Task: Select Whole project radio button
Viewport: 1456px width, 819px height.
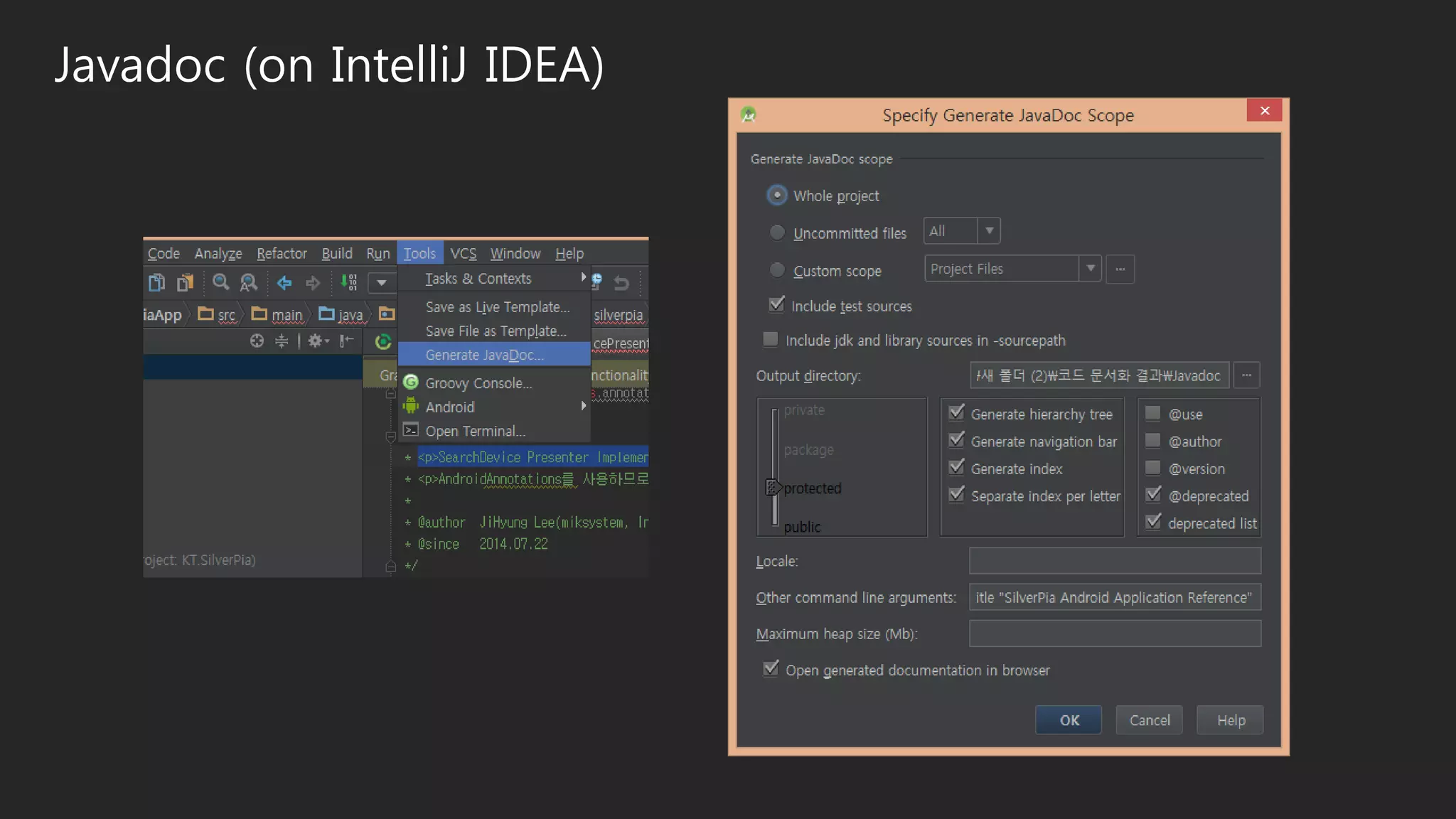Action: click(777, 195)
